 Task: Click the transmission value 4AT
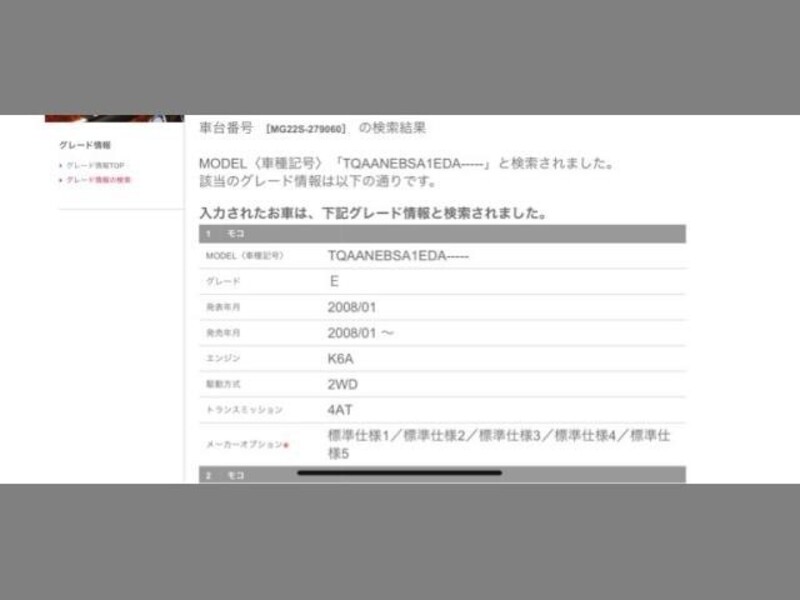point(340,410)
